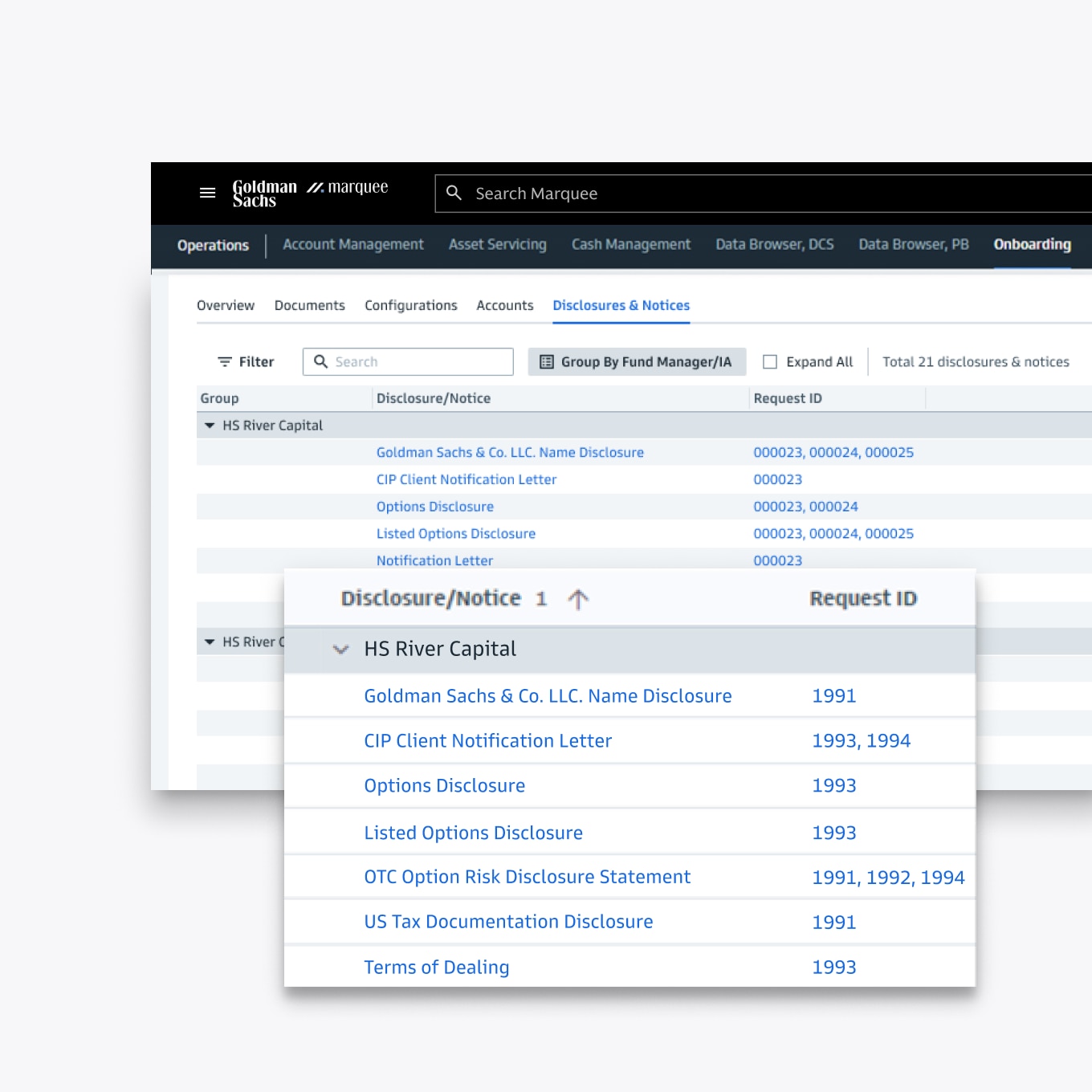The image size is (1092, 1092).
Task: Collapse the HS River Capital chevron
Action: click(340, 649)
